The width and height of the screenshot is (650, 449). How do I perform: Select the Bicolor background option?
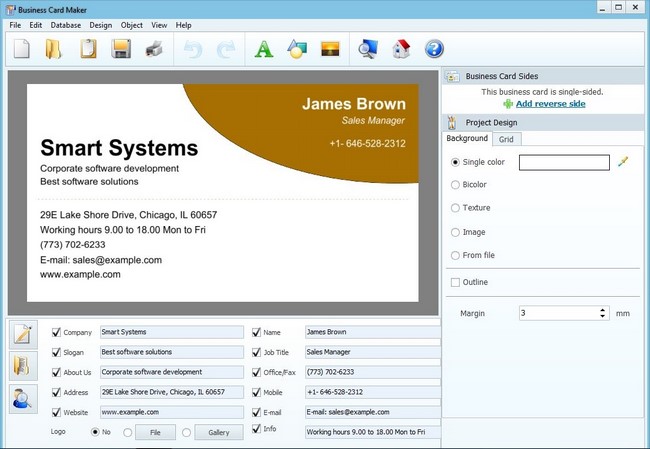click(456, 184)
